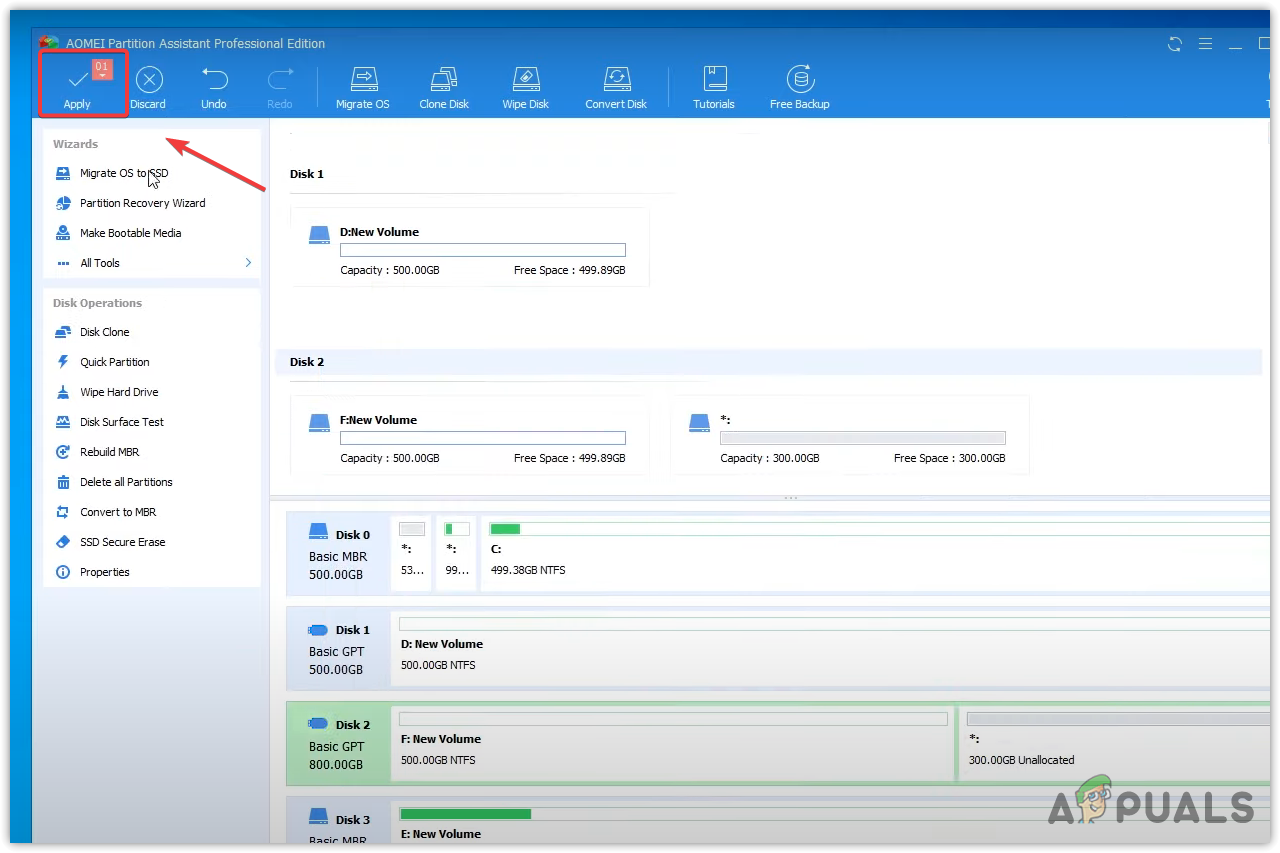Select the Convert Disk toolbar icon

(616, 86)
